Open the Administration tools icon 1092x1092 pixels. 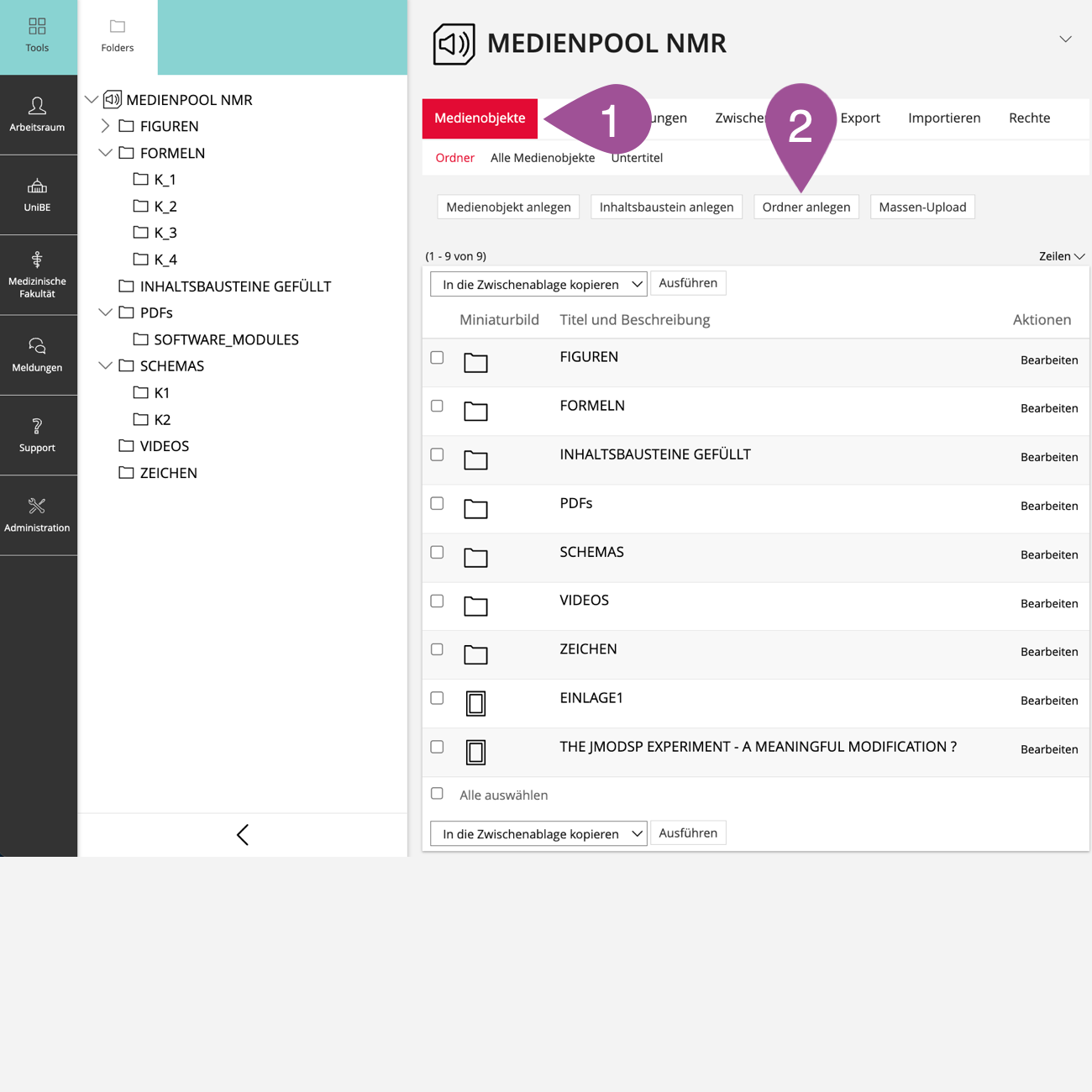37,507
